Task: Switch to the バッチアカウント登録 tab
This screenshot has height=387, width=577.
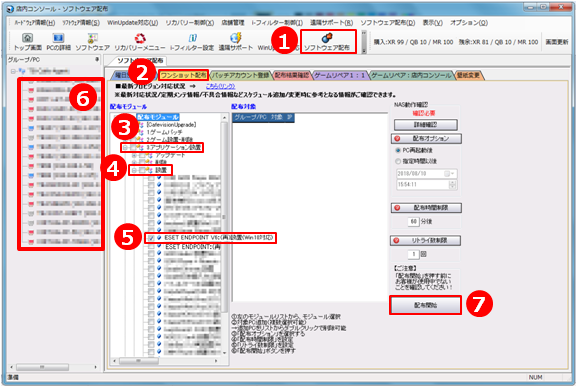Action: (241, 75)
